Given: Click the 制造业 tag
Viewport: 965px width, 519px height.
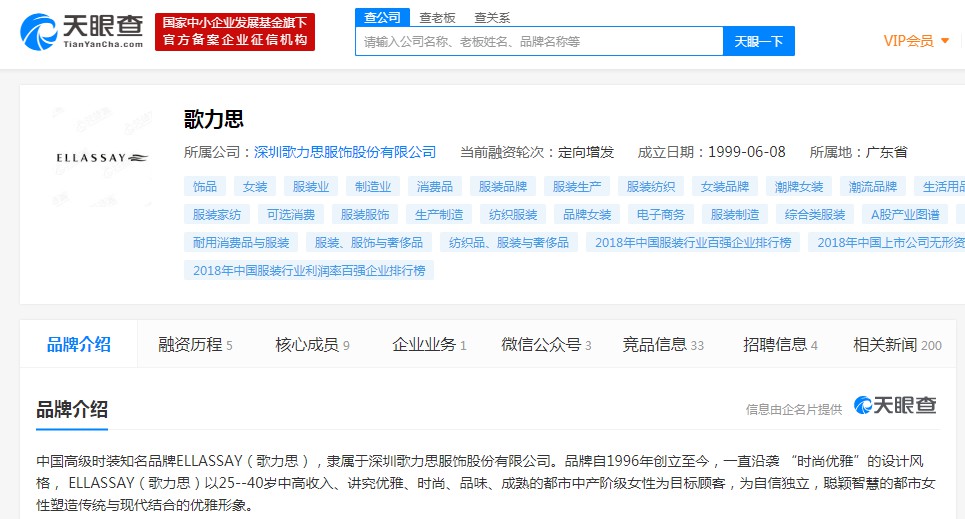Looking at the screenshot, I should 373,187.
